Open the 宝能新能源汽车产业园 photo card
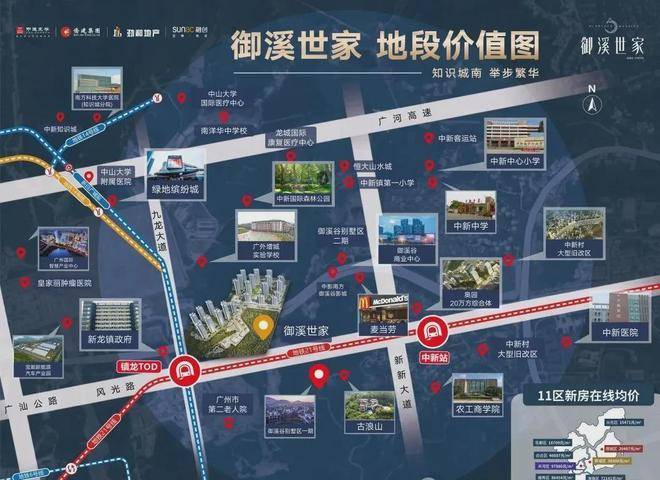The width and height of the screenshot is (660, 480). point(38,356)
